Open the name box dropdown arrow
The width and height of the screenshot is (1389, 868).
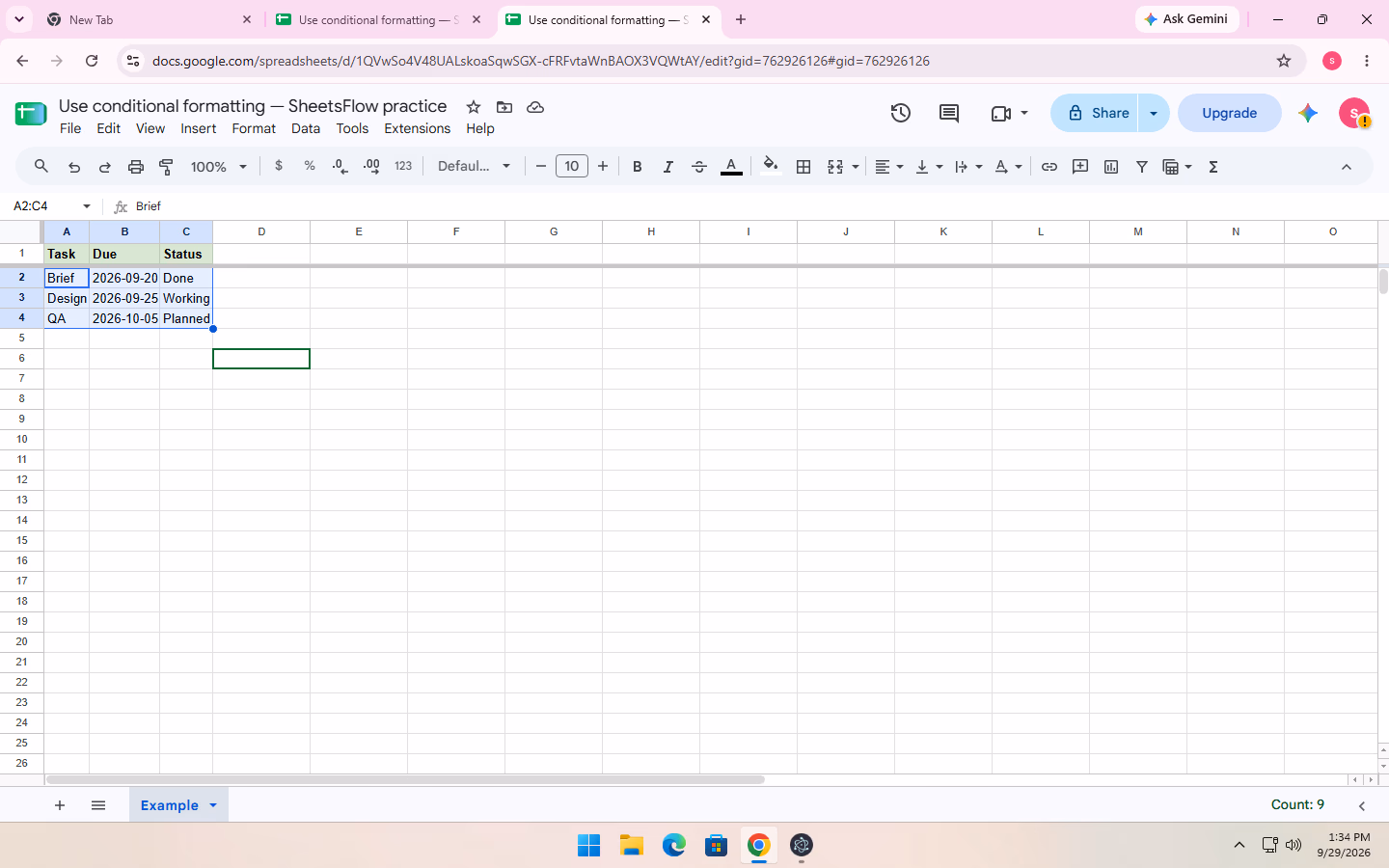(87, 206)
